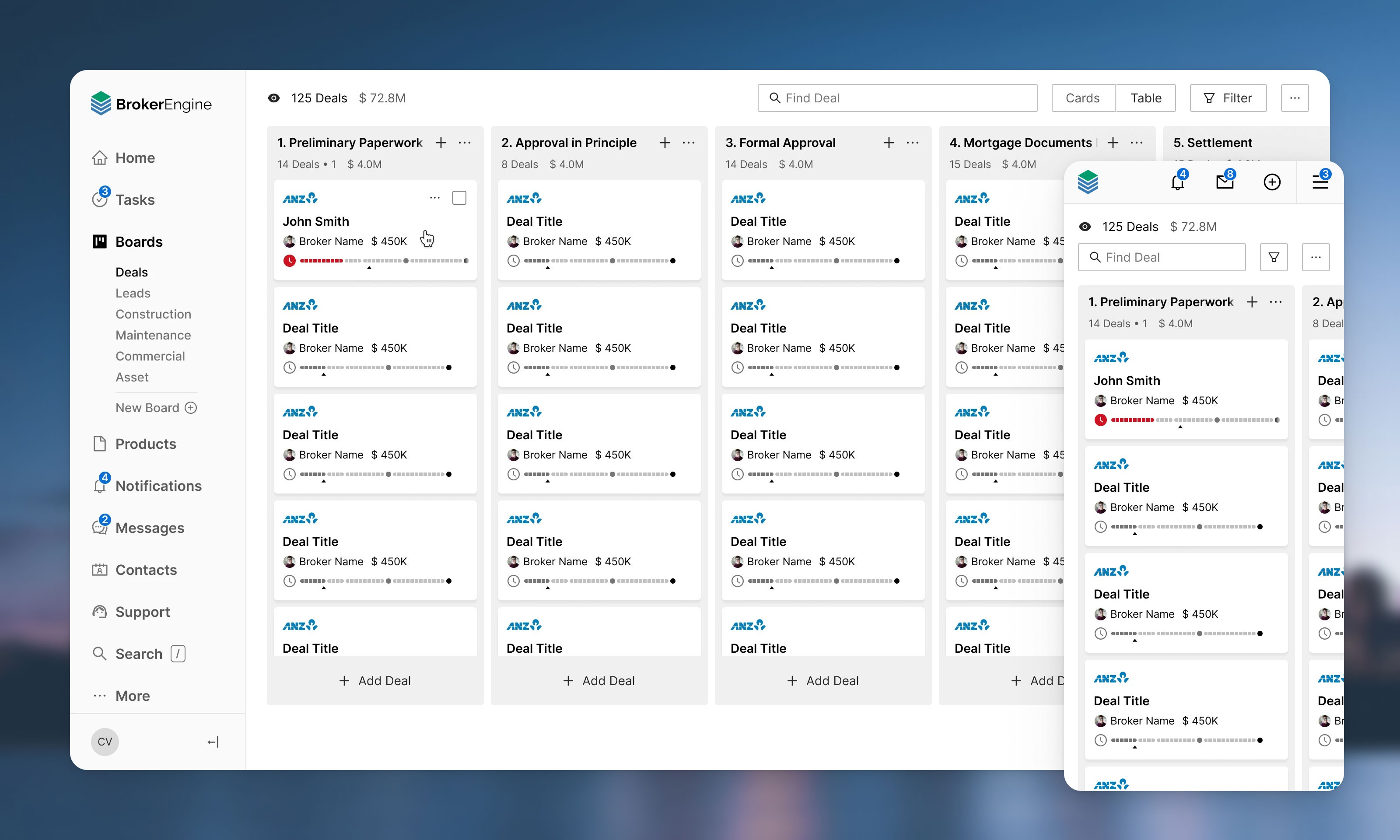Viewport: 1400px width, 840px height.
Task: Open the Home sidebar item
Action: [x=134, y=158]
